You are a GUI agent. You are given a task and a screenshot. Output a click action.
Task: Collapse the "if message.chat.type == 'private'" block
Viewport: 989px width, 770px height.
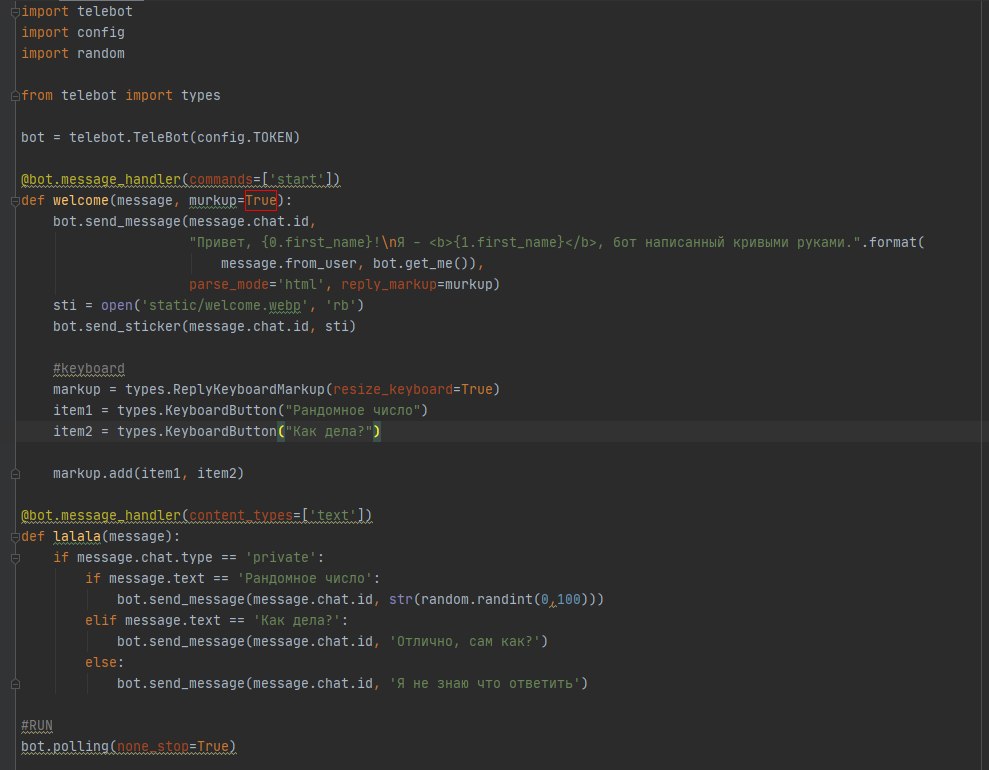click(x=15, y=558)
